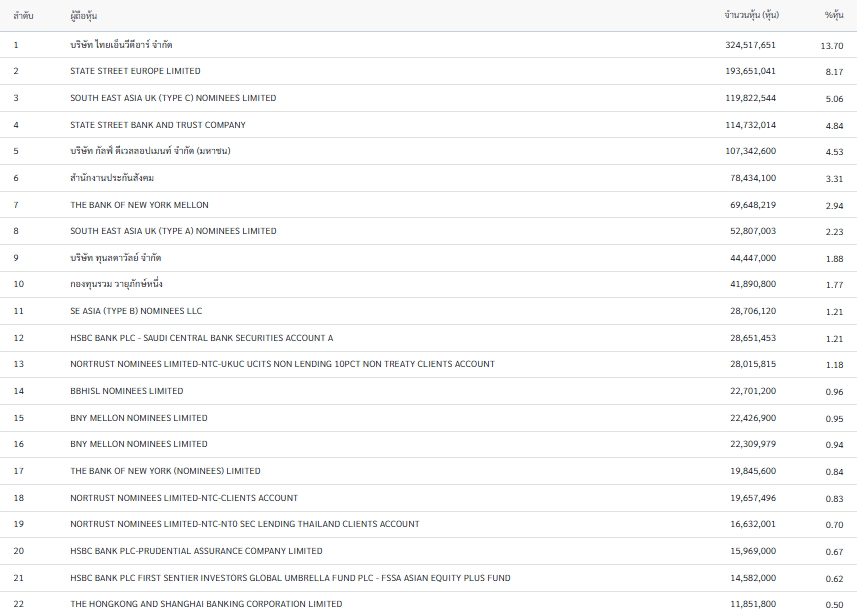
Task: Click THE BANK OF NEW YORK MELLON
Action: (139, 205)
